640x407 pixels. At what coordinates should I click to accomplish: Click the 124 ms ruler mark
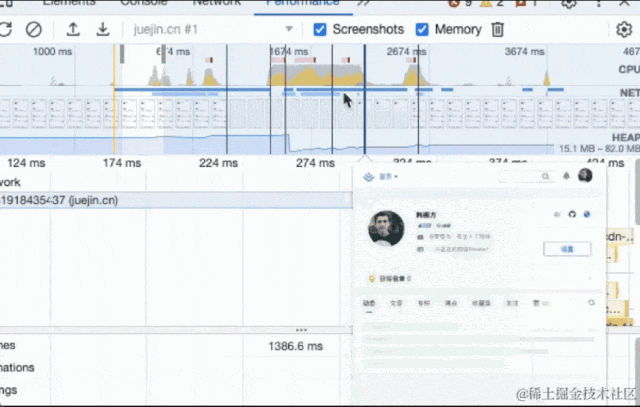(27, 163)
